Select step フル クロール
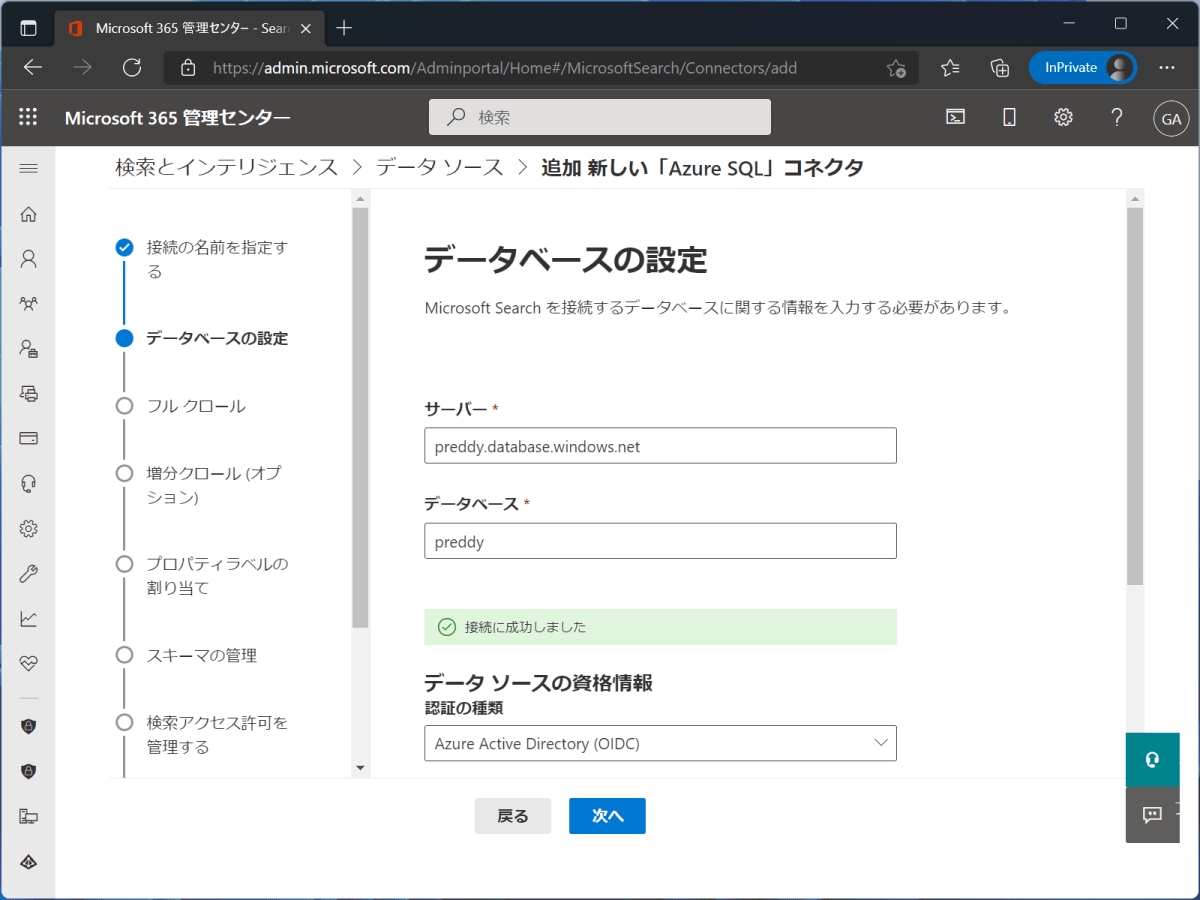 click(x=196, y=406)
